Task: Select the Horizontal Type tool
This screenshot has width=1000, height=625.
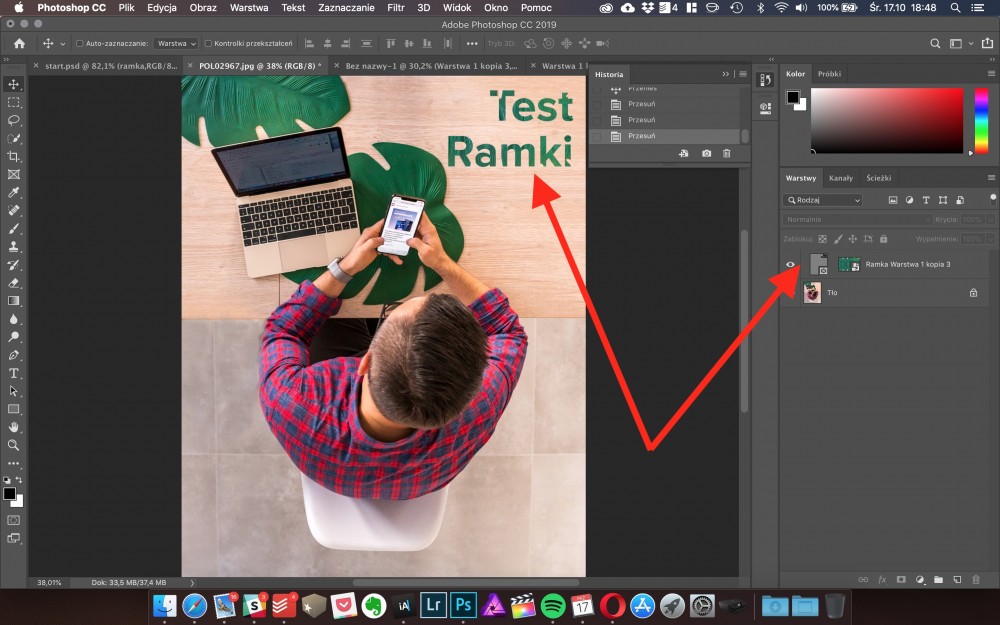Action: tap(13, 373)
